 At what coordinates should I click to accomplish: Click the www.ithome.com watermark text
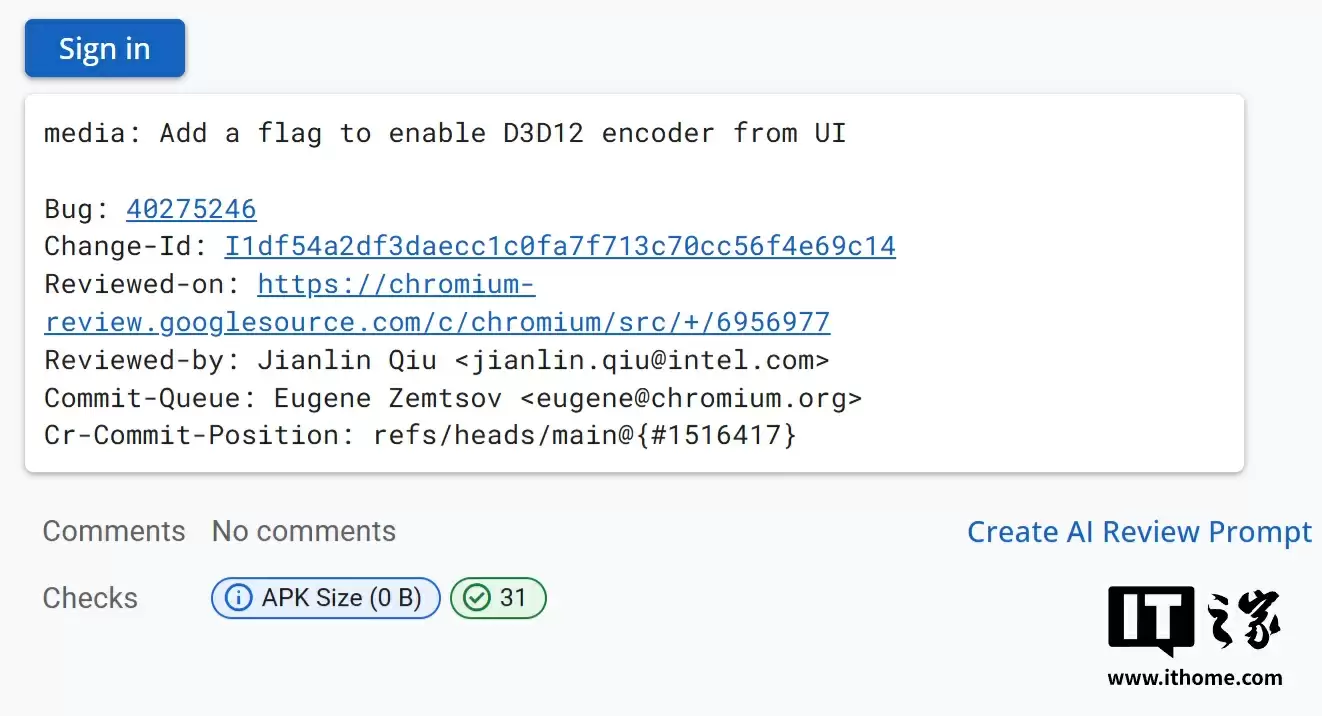(x=1194, y=678)
